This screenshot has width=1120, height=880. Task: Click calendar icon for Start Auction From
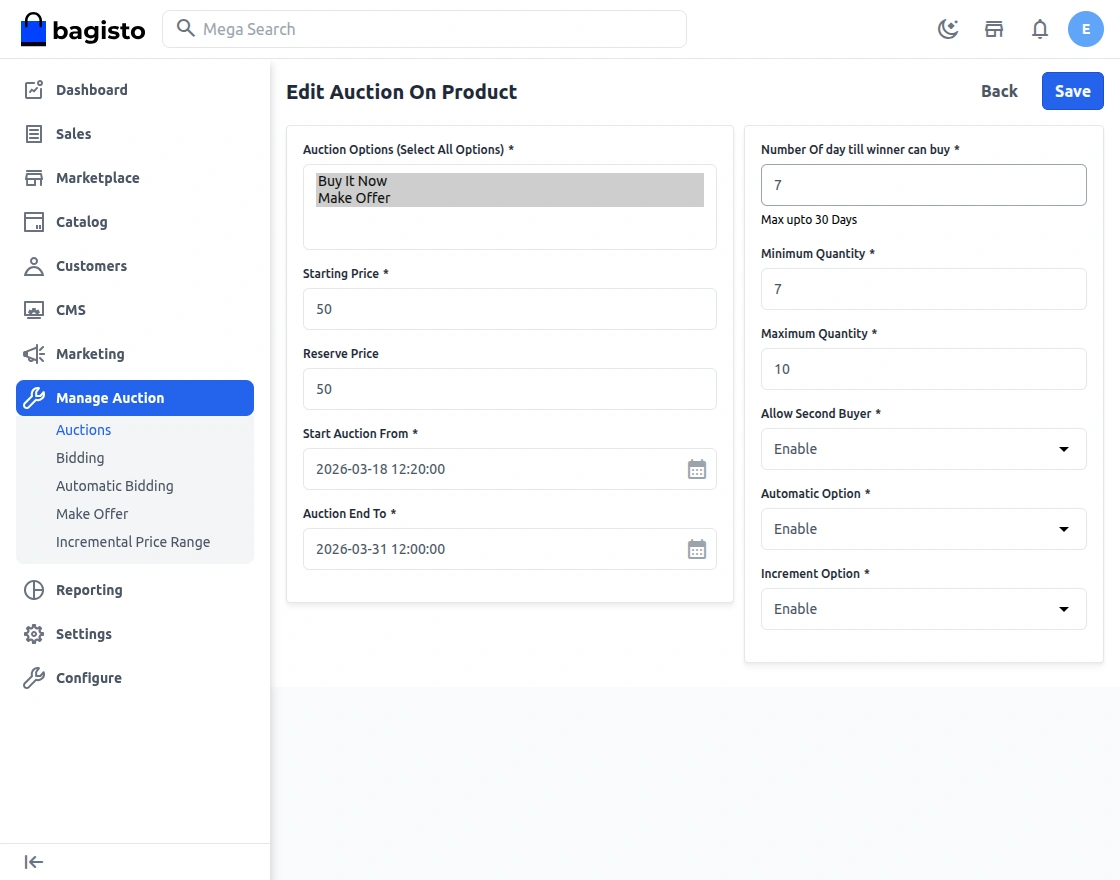pos(697,469)
